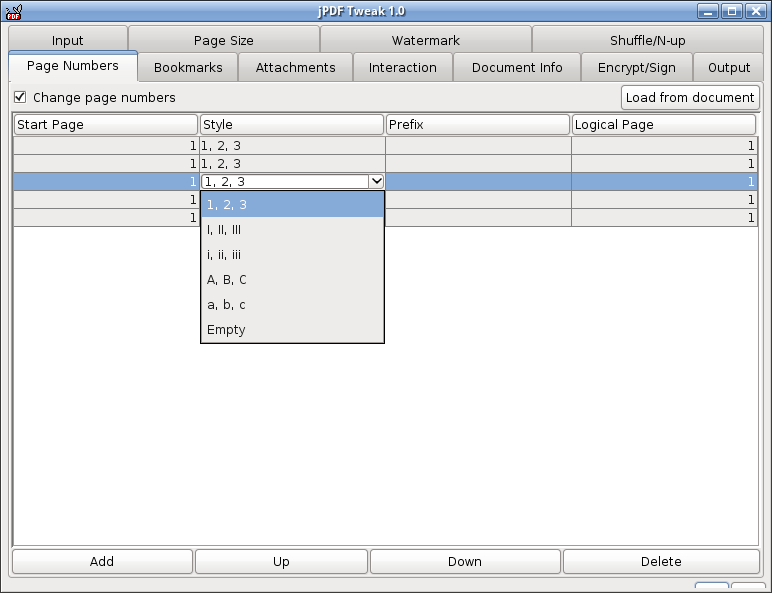Click the Add button

tap(102, 561)
